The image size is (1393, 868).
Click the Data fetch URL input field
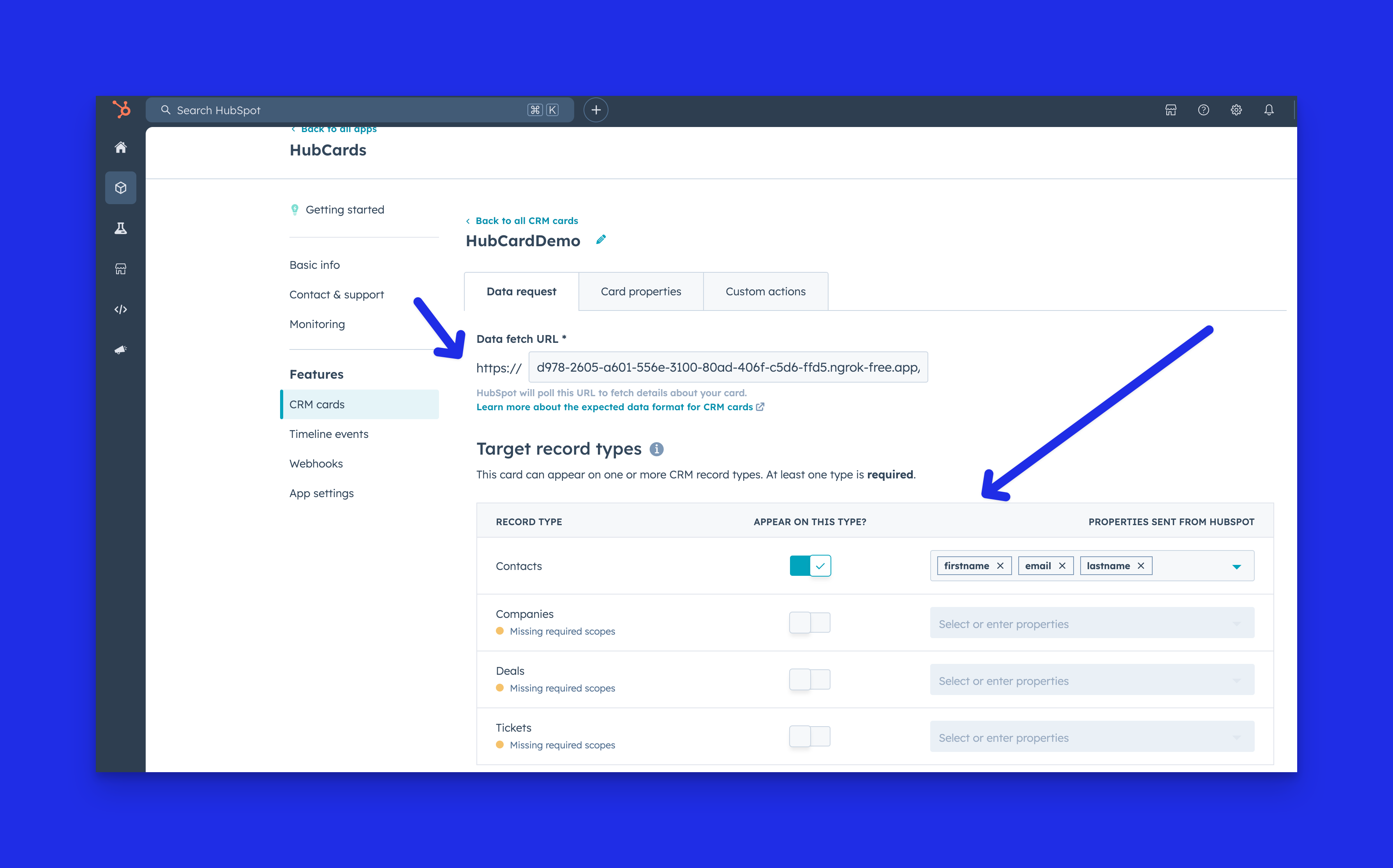[728, 367]
